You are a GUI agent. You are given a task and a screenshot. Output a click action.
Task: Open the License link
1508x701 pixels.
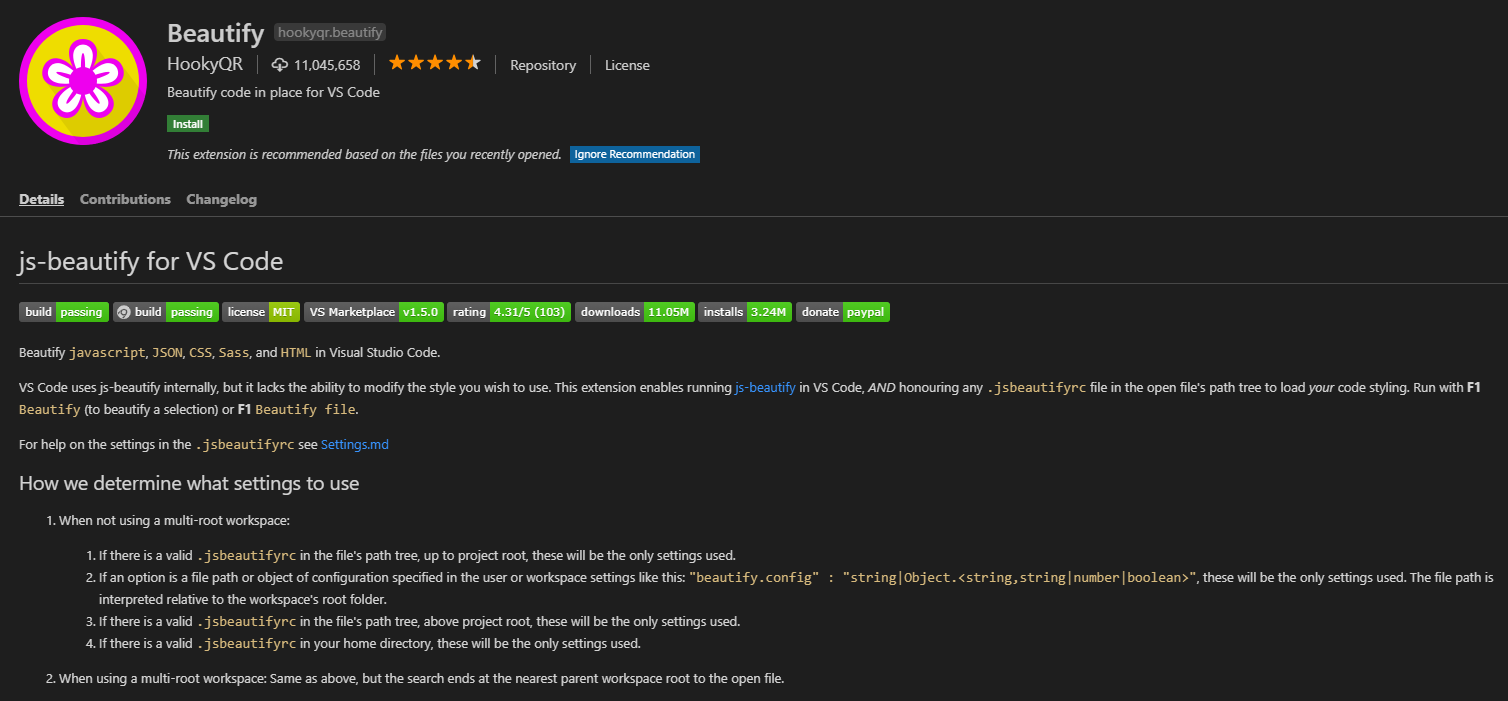627,65
